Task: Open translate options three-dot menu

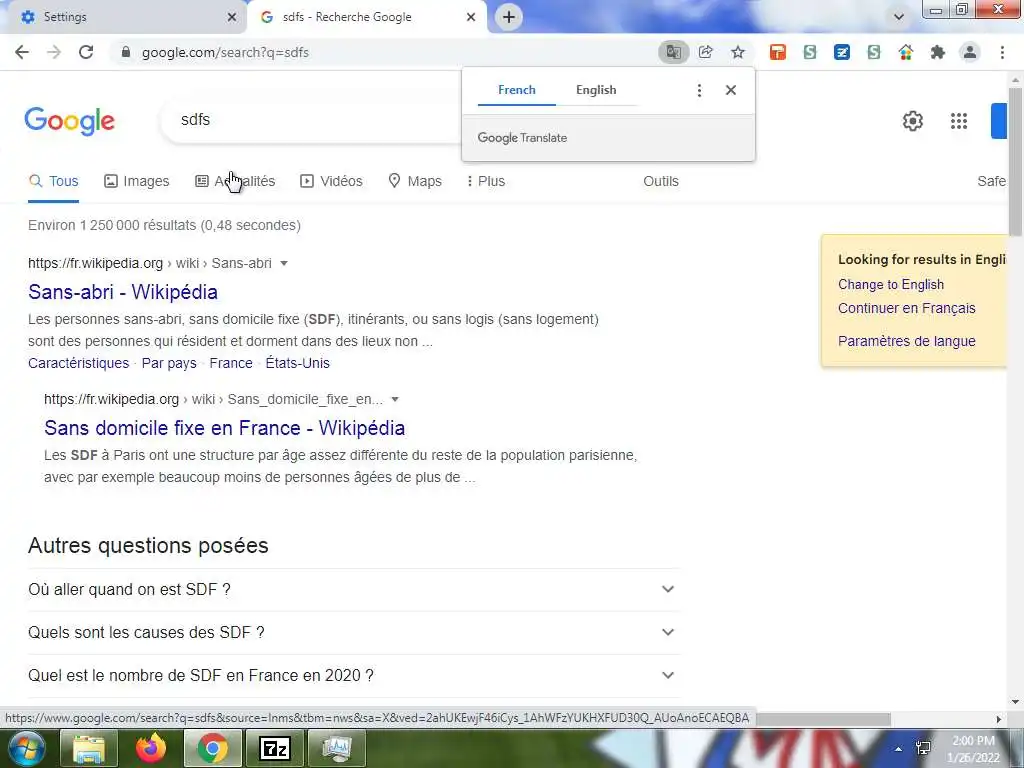Action: [699, 90]
